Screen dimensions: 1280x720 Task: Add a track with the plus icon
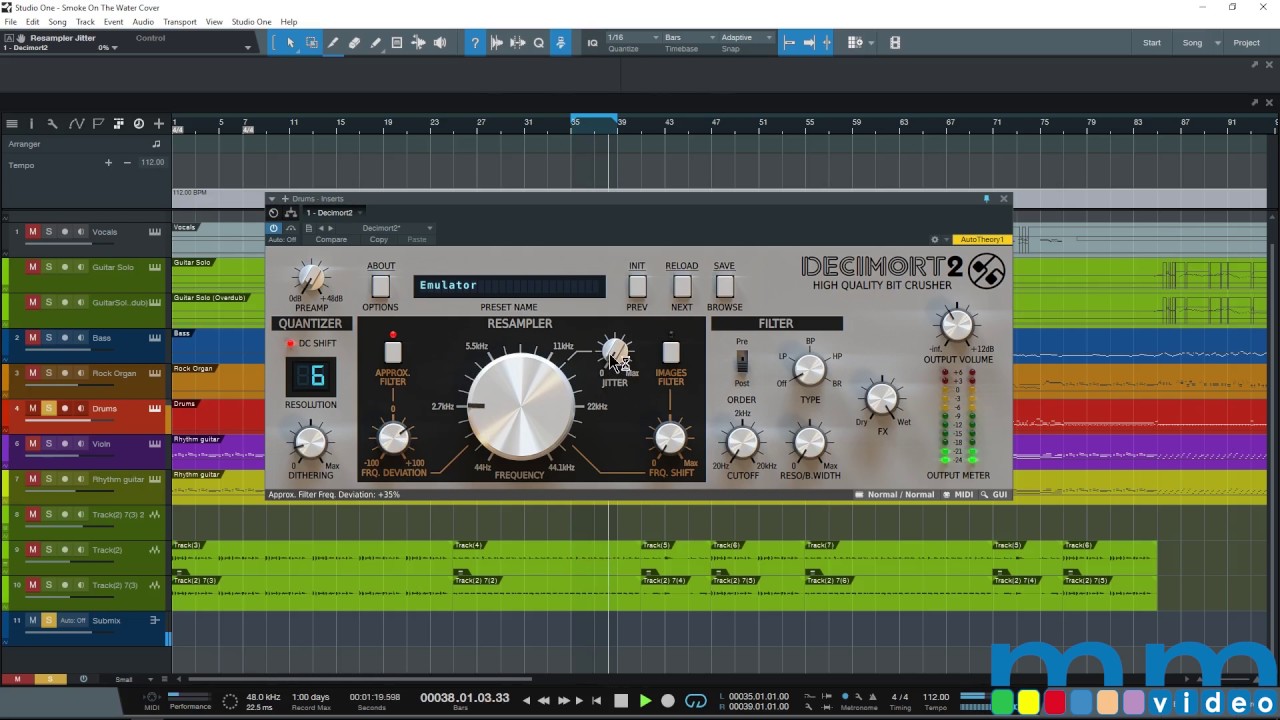click(x=159, y=124)
